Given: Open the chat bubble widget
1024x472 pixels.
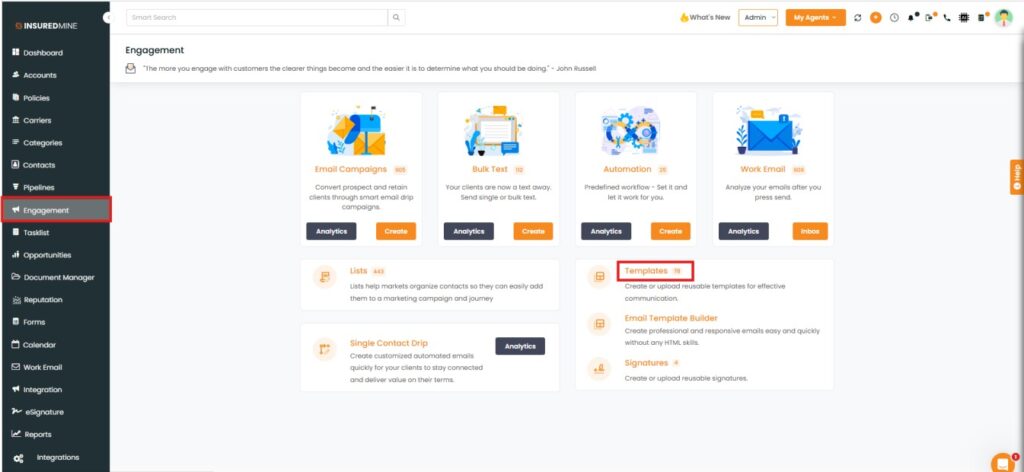Looking at the screenshot, I should (1002, 462).
